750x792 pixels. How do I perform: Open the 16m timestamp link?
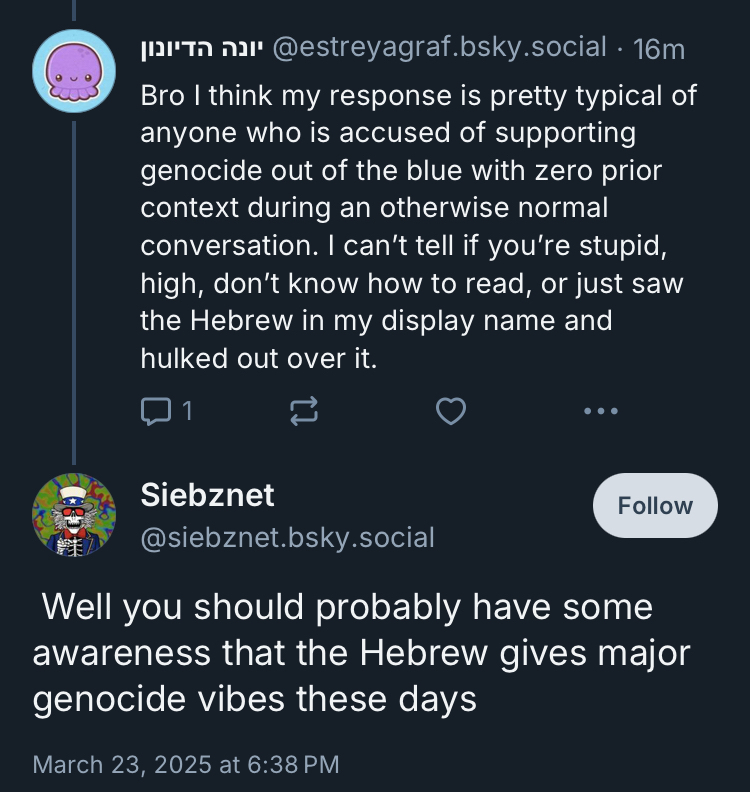coord(660,47)
